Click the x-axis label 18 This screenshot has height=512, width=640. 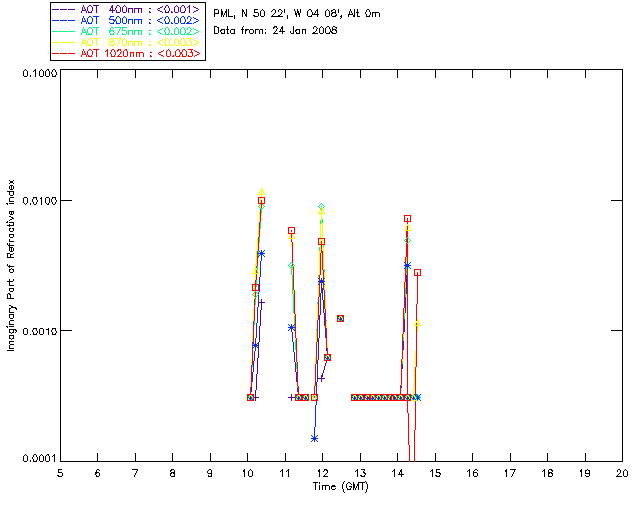click(547, 473)
